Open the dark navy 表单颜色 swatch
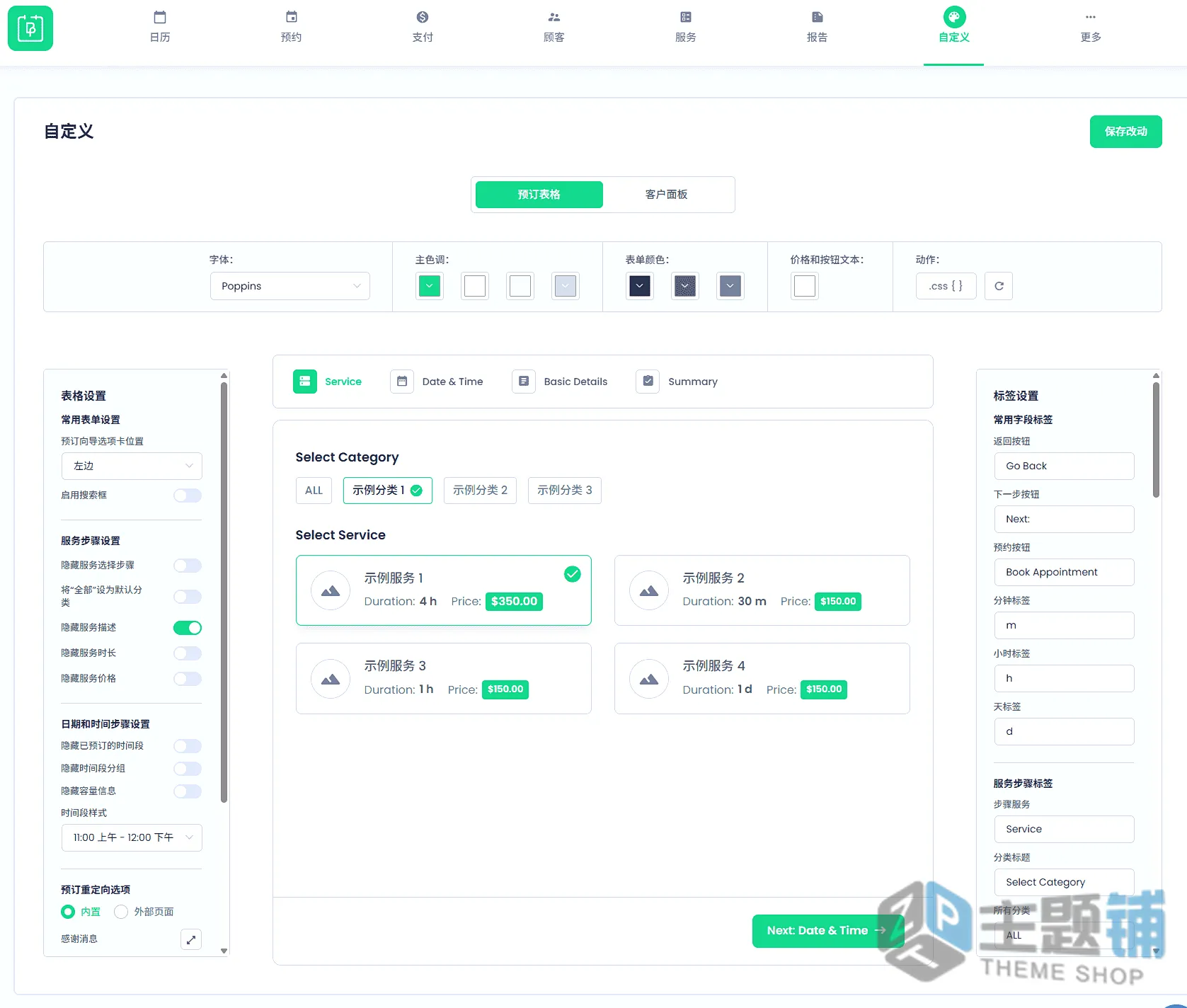 640,286
